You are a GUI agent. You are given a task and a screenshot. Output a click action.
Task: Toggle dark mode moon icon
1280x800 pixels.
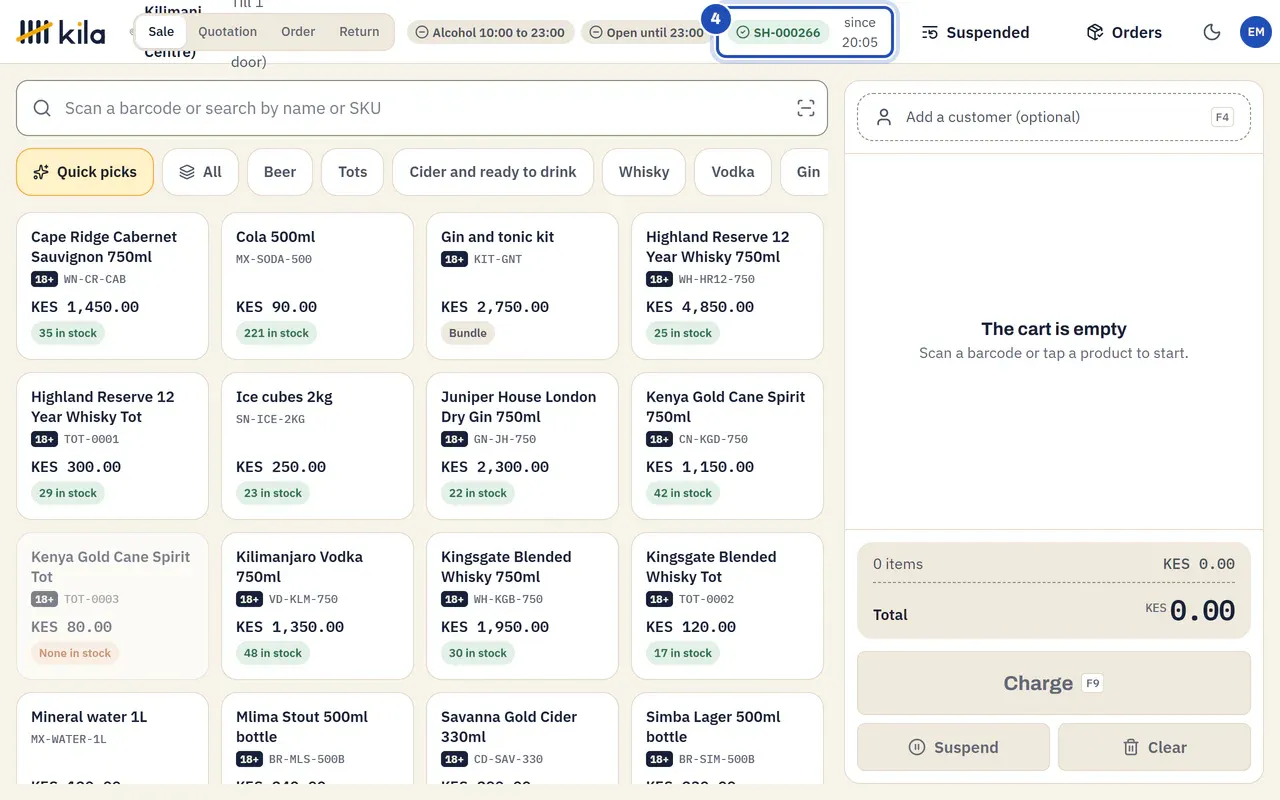pyautogui.click(x=1212, y=32)
